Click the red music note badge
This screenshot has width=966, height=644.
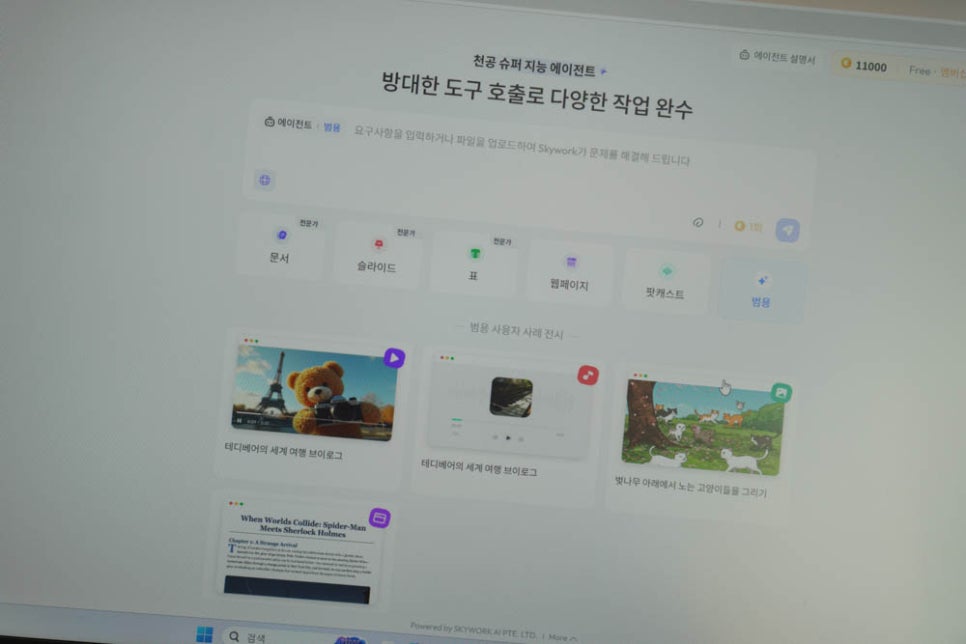click(x=588, y=375)
